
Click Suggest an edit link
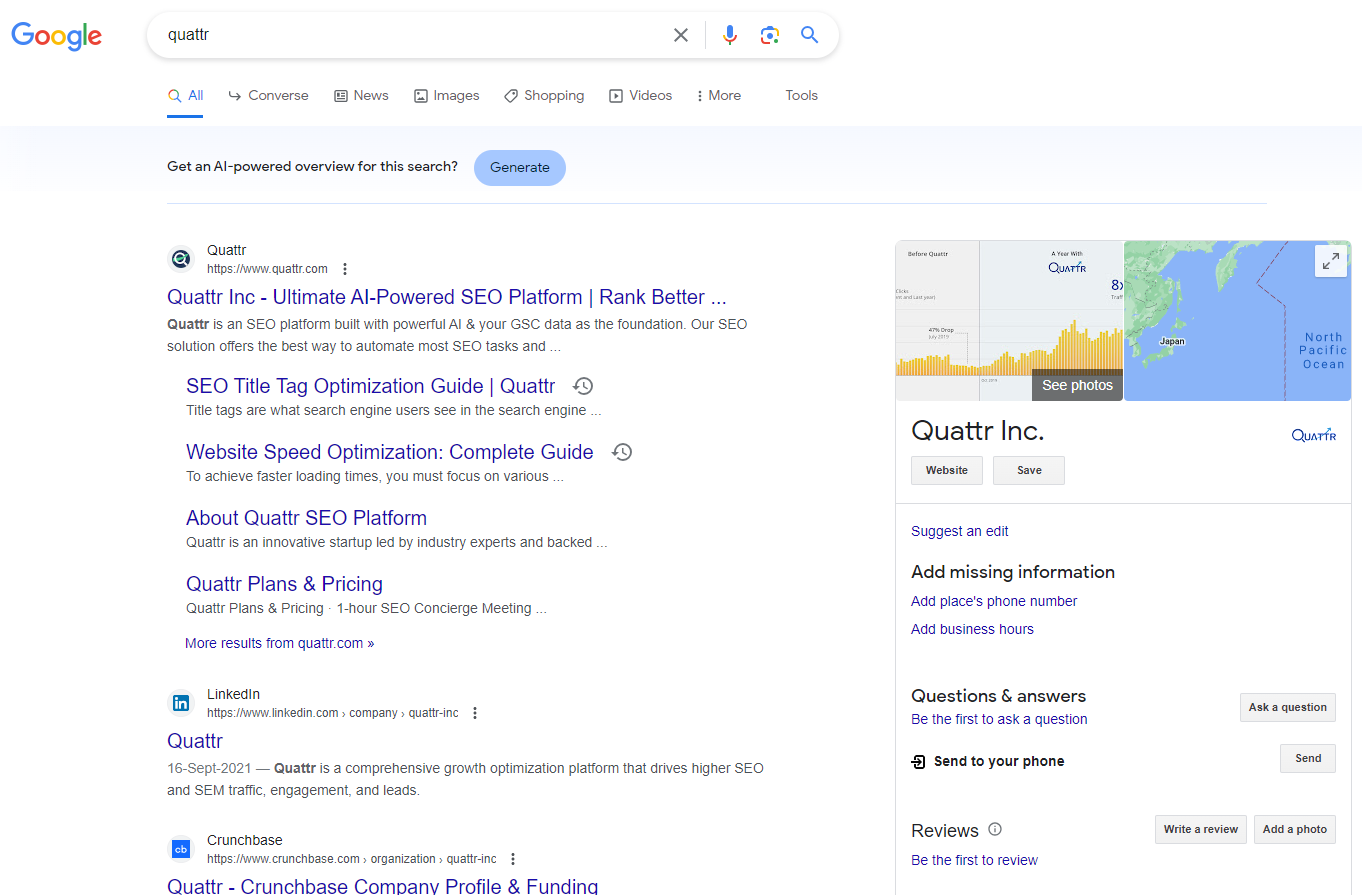[960, 531]
